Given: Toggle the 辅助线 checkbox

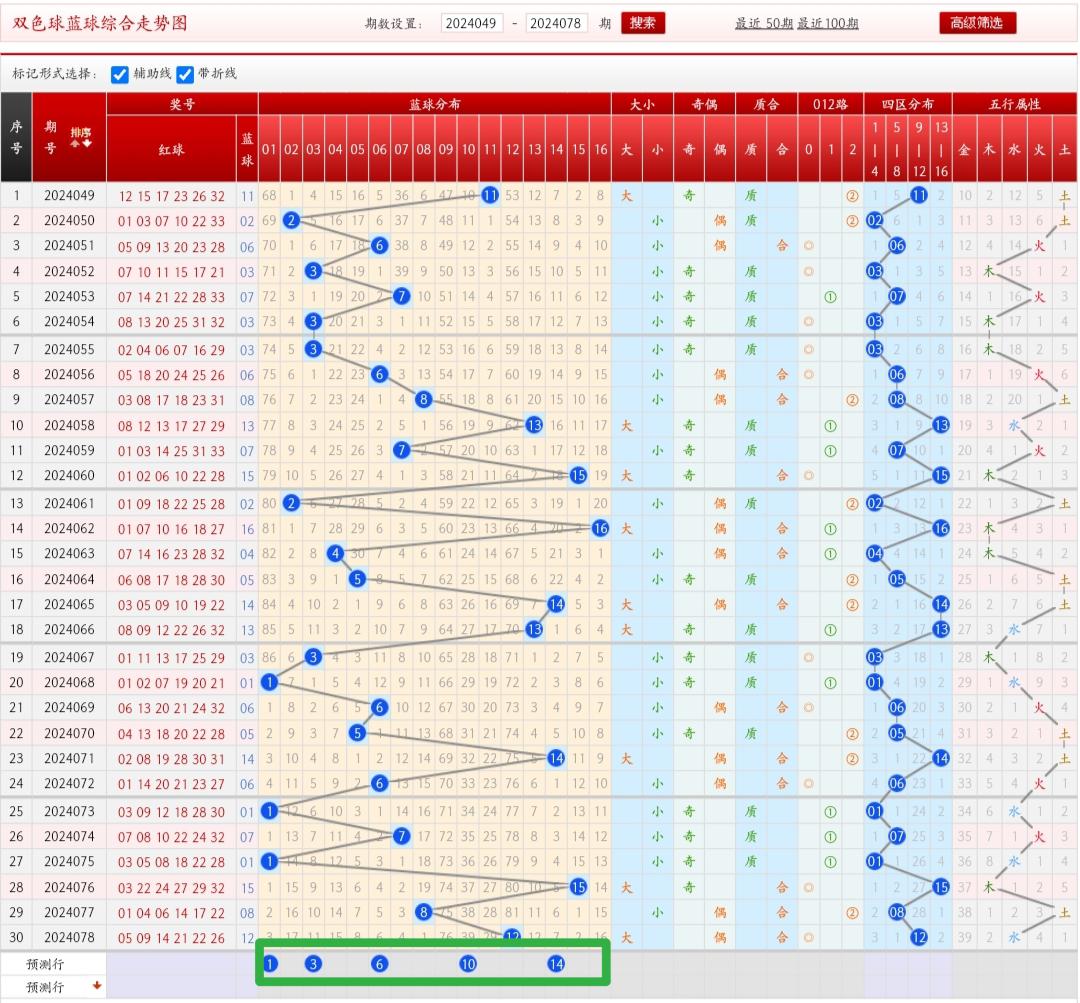Looking at the screenshot, I should pos(120,74).
